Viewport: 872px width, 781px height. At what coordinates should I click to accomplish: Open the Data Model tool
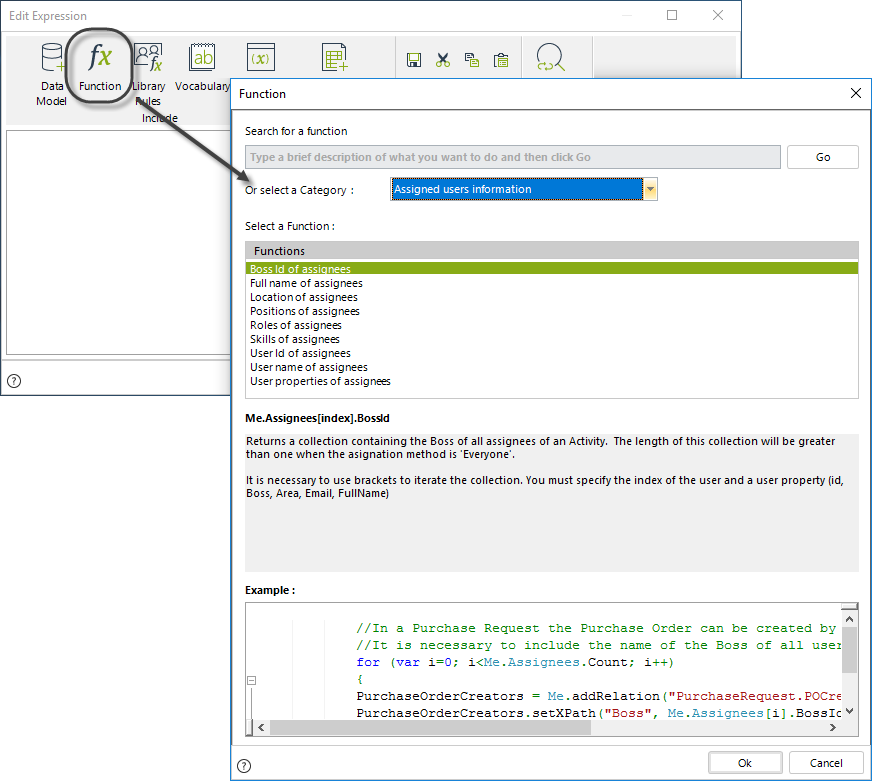click(52, 73)
